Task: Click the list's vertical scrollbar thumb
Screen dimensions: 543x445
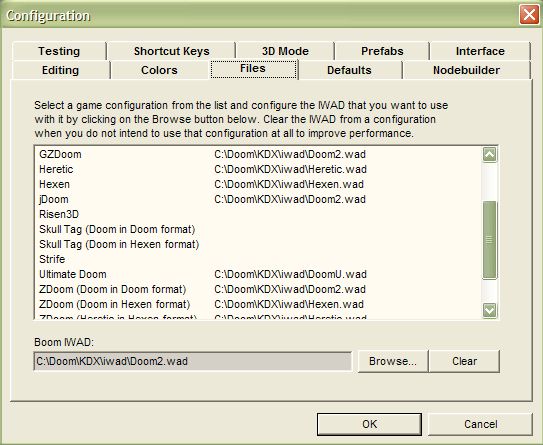Action: 490,240
